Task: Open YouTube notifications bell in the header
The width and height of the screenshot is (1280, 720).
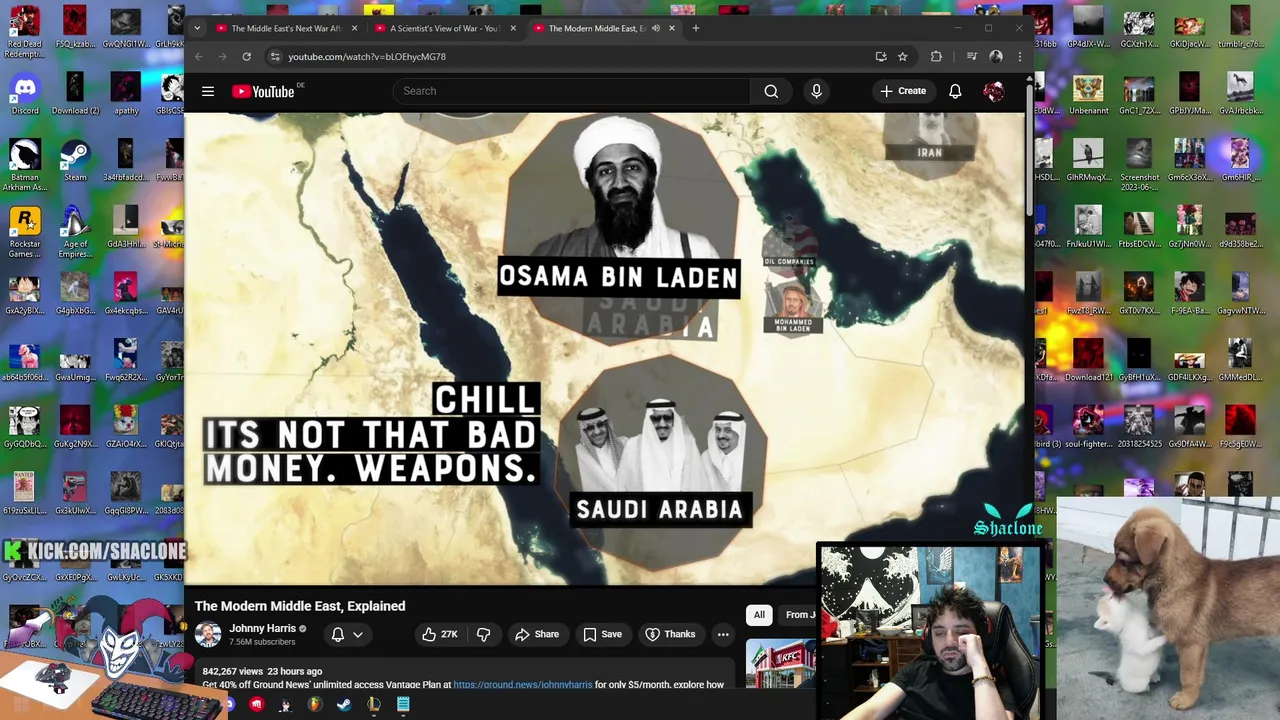Action: [955, 91]
